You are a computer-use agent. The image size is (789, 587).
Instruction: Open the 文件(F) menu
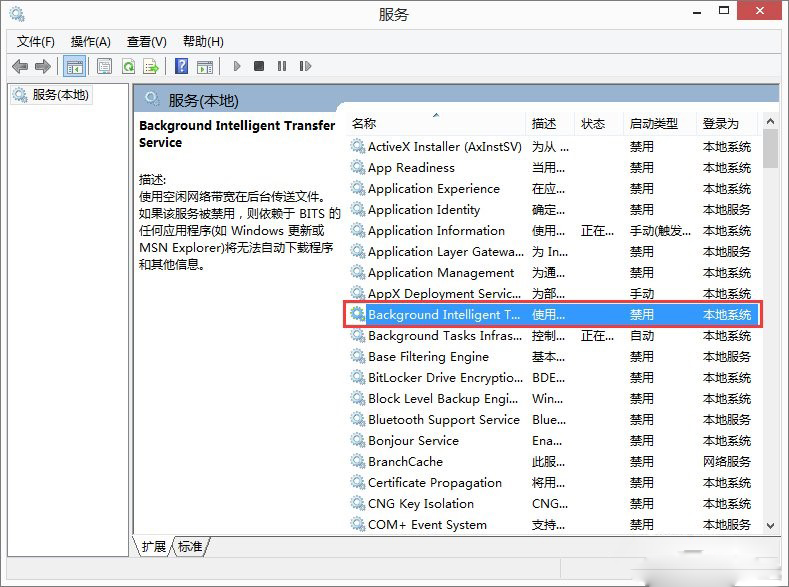[36, 41]
